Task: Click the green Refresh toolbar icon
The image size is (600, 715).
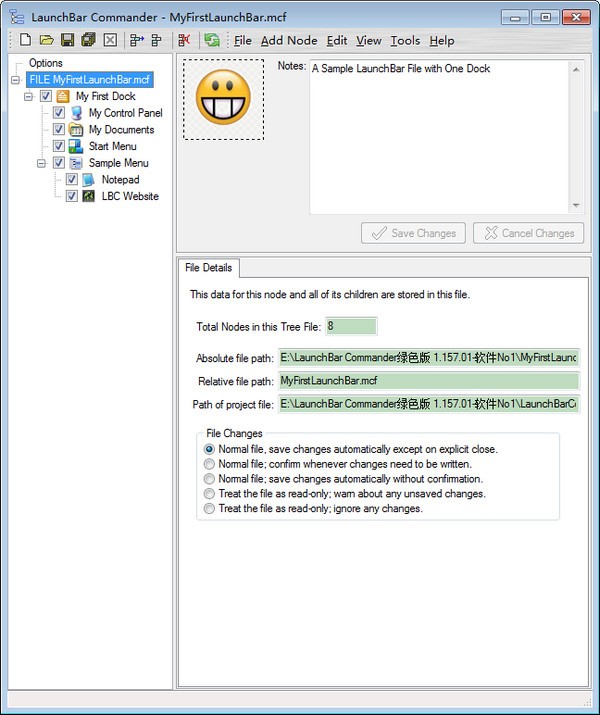Action: 212,40
